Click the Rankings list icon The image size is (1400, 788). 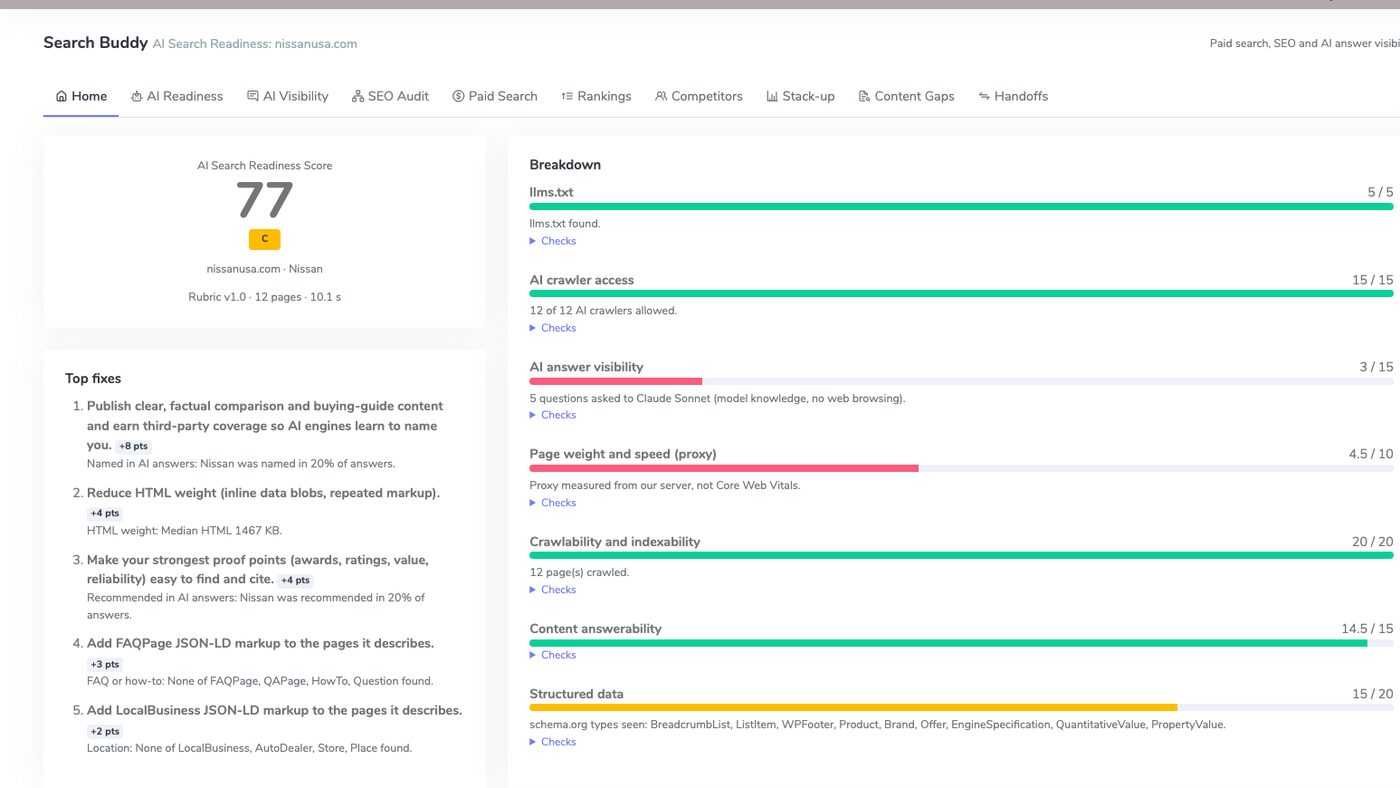click(567, 96)
